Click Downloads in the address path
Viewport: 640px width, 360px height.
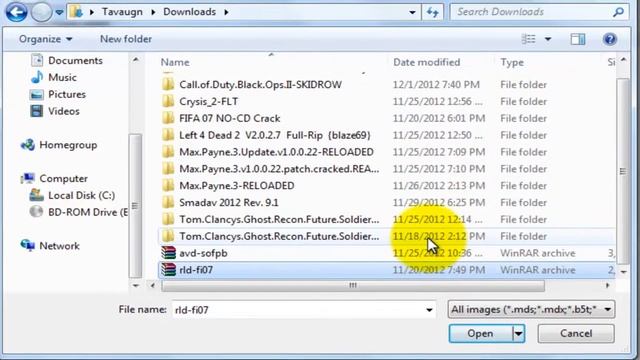pos(189,12)
